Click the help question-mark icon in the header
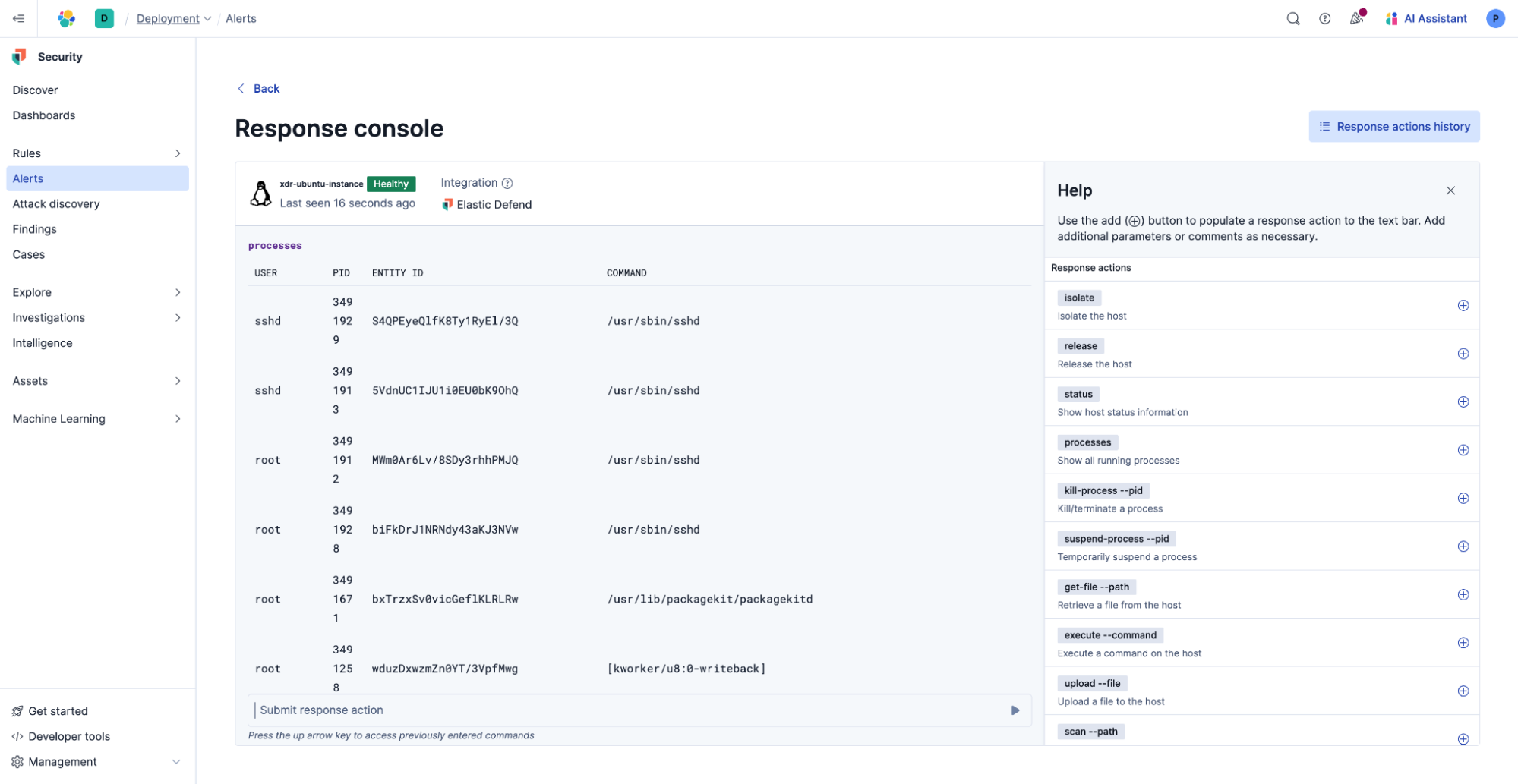The width and height of the screenshot is (1518, 784). pyautogui.click(x=1325, y=18)
